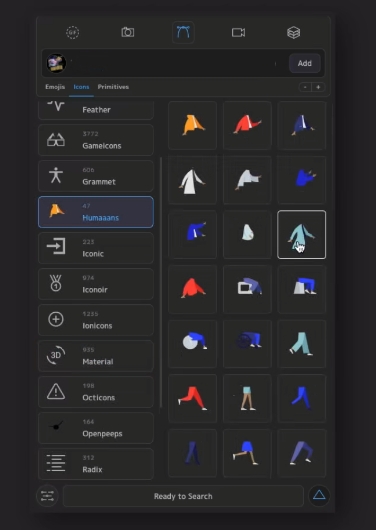Open the Iconic icon set
376x530 pixels.
(96, 248)
